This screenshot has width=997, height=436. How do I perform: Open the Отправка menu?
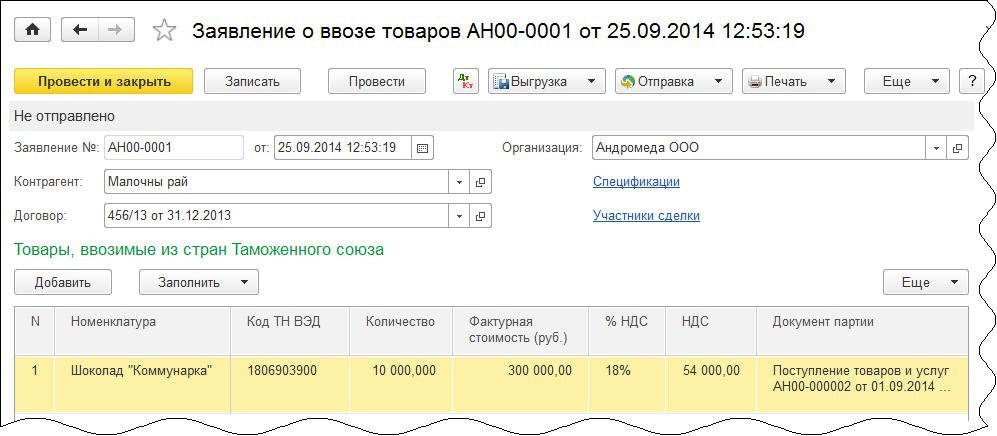(673, 82)
